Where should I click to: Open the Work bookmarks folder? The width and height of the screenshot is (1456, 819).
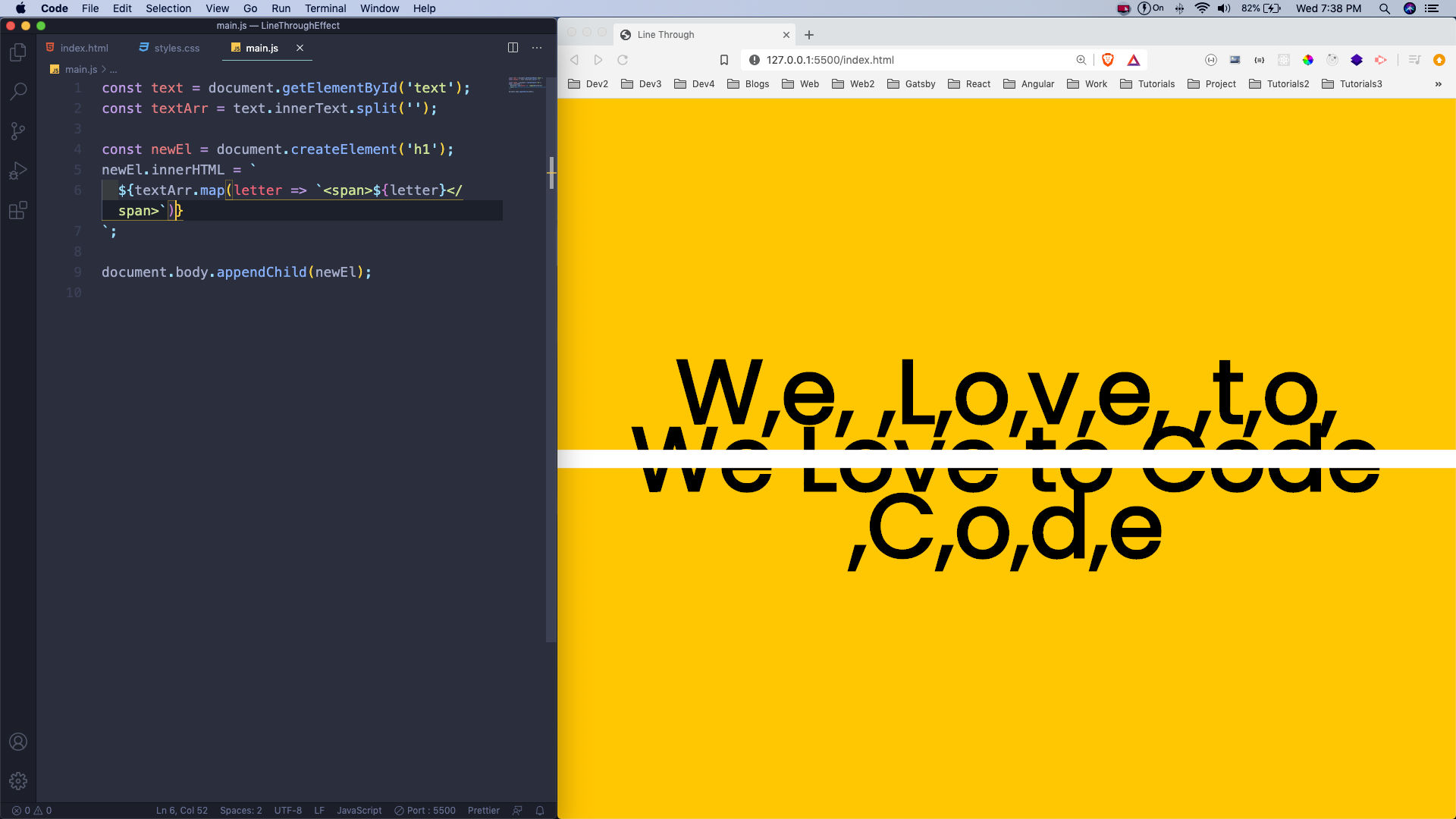(1087, 84)
